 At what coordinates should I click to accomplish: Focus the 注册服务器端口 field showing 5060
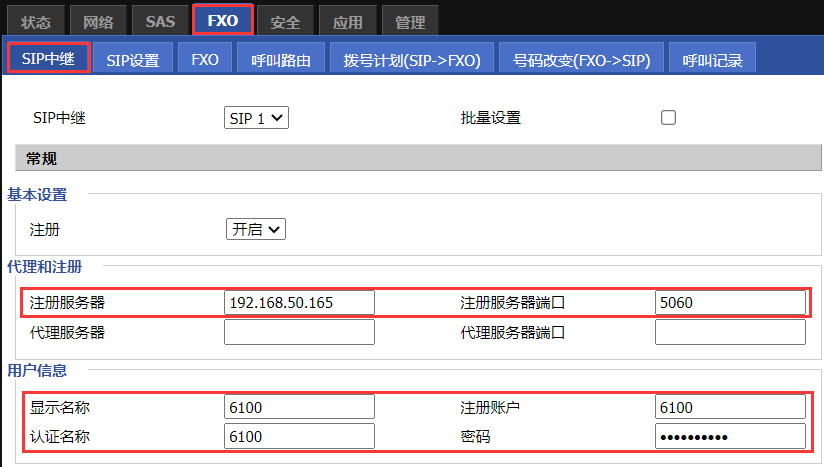[730, 303]
